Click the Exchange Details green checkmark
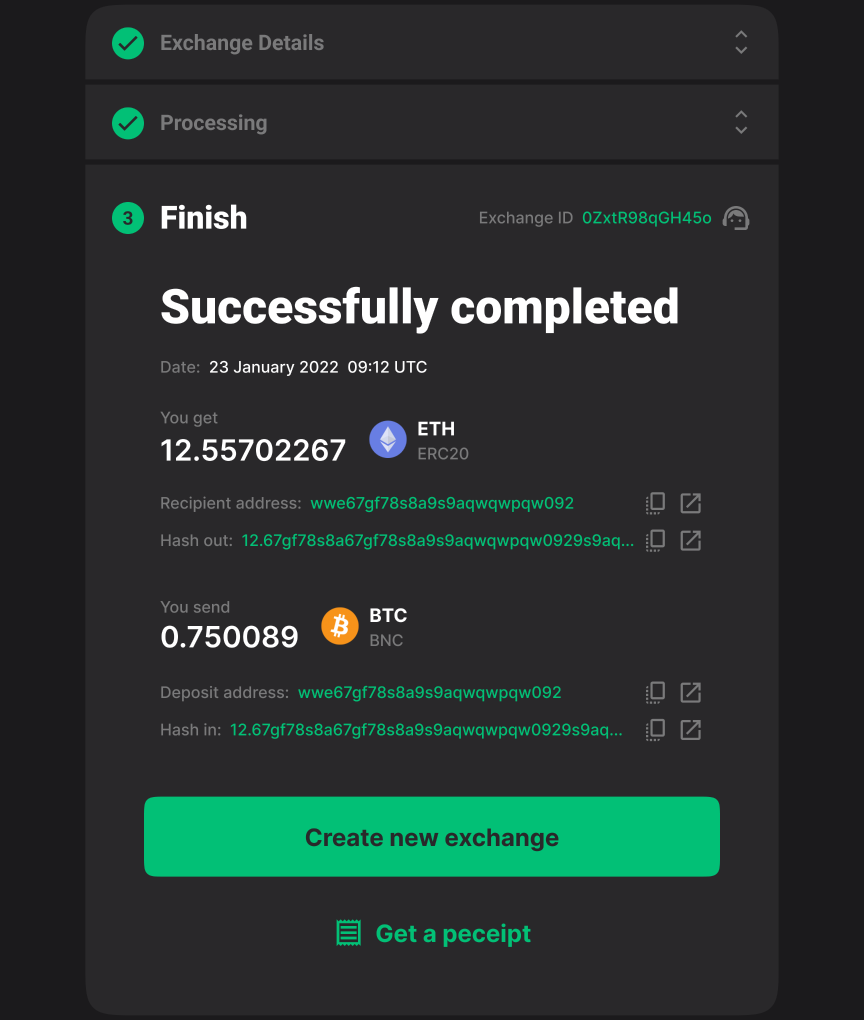 (x=128, y=43)
